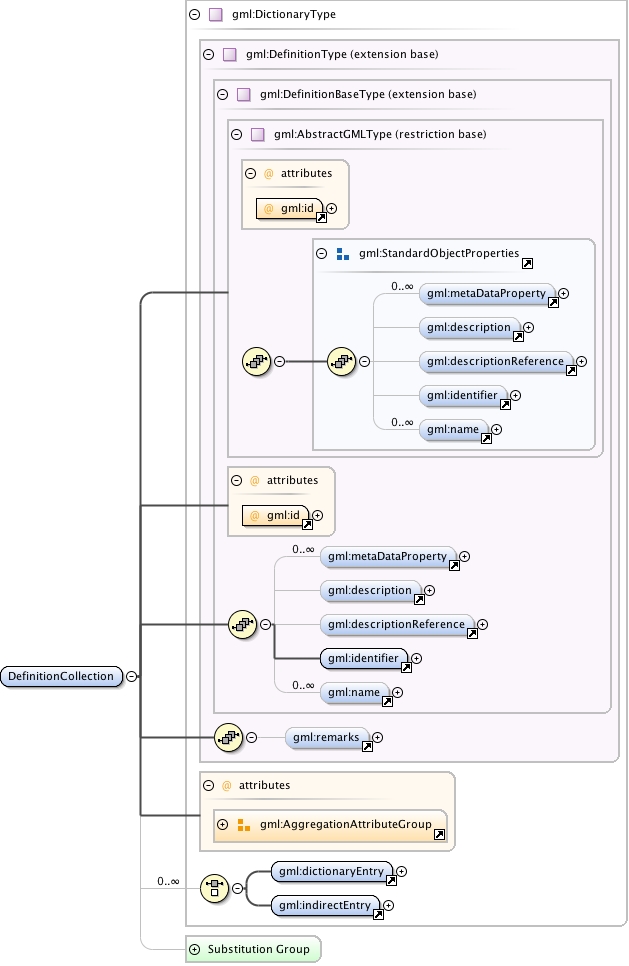Screen dimensions: 629x966
Task: Collapse the attributes box containing gml:AggregationAttributeGroup
Action: [x=209, y=785]
